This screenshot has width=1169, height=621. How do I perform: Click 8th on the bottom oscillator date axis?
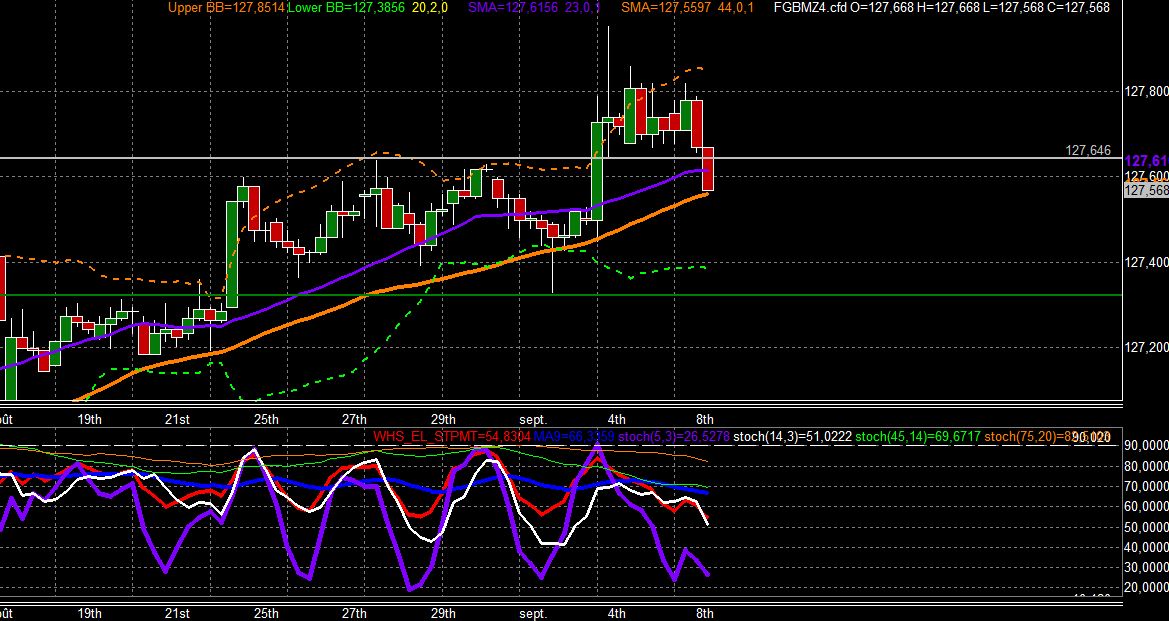click(x=705, y=614)
